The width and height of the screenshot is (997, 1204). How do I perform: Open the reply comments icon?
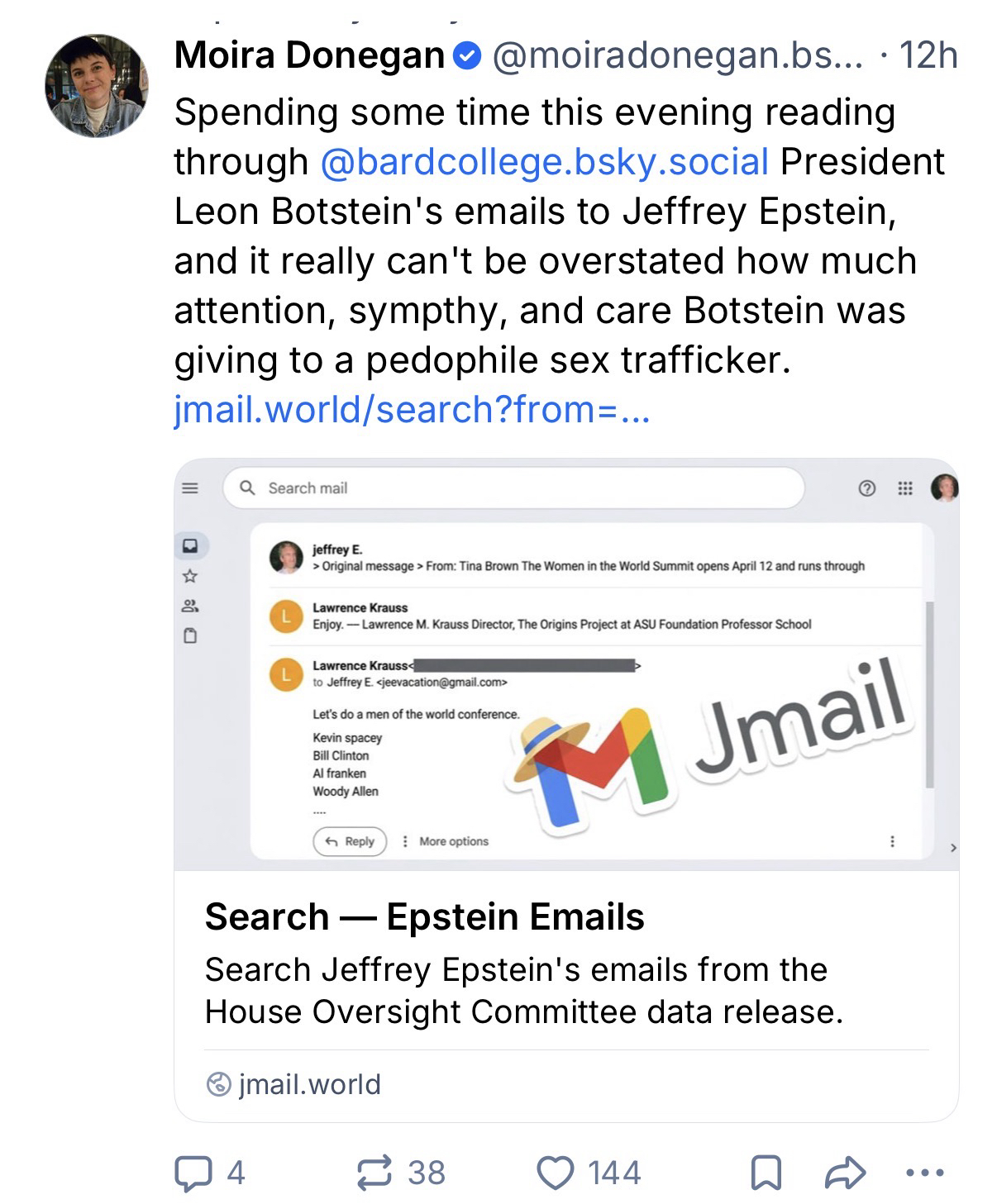[192, 1173]
